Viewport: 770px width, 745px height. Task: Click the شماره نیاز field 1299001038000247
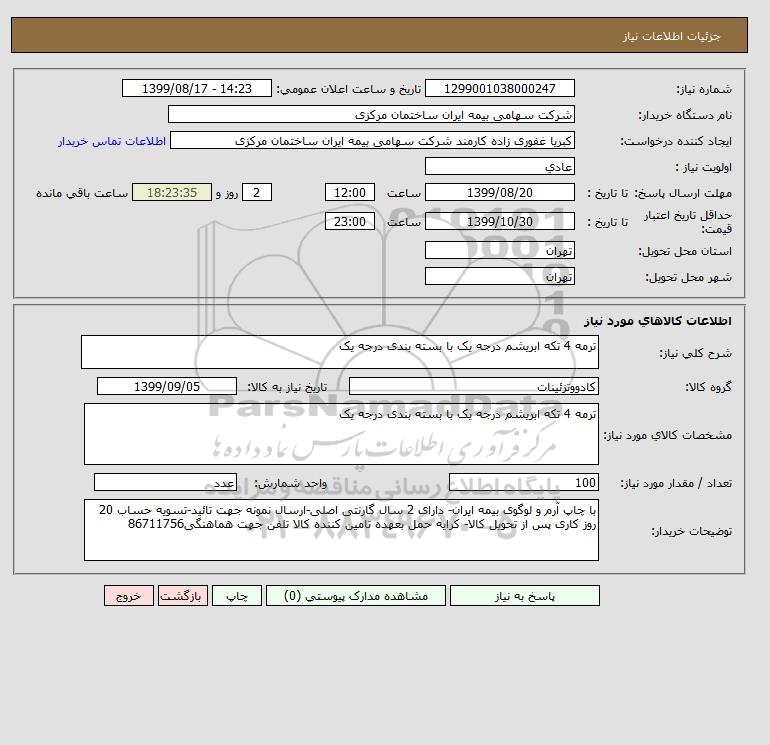[499, 89]
